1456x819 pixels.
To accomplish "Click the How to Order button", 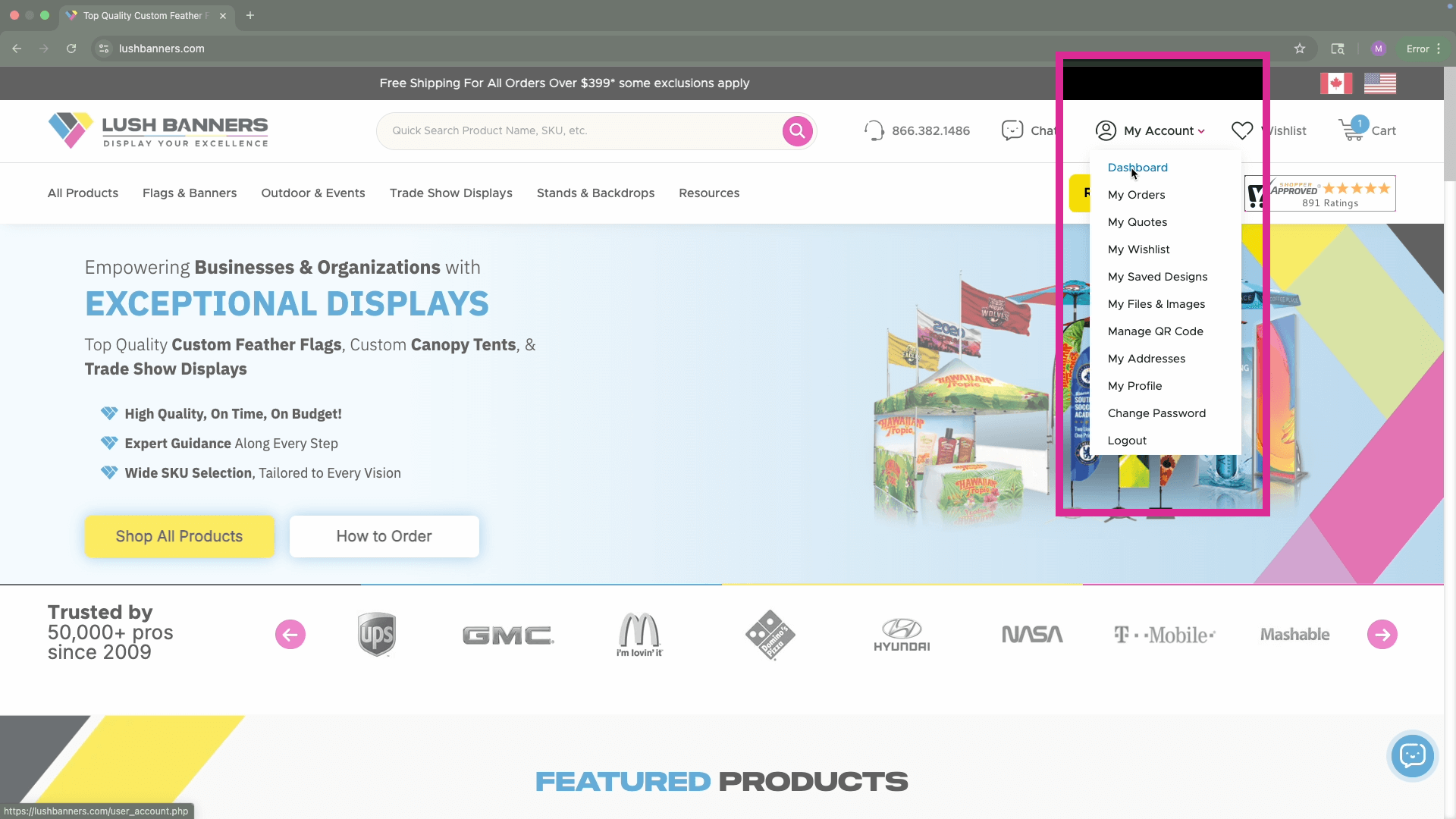I will click(x=384, y=536).
